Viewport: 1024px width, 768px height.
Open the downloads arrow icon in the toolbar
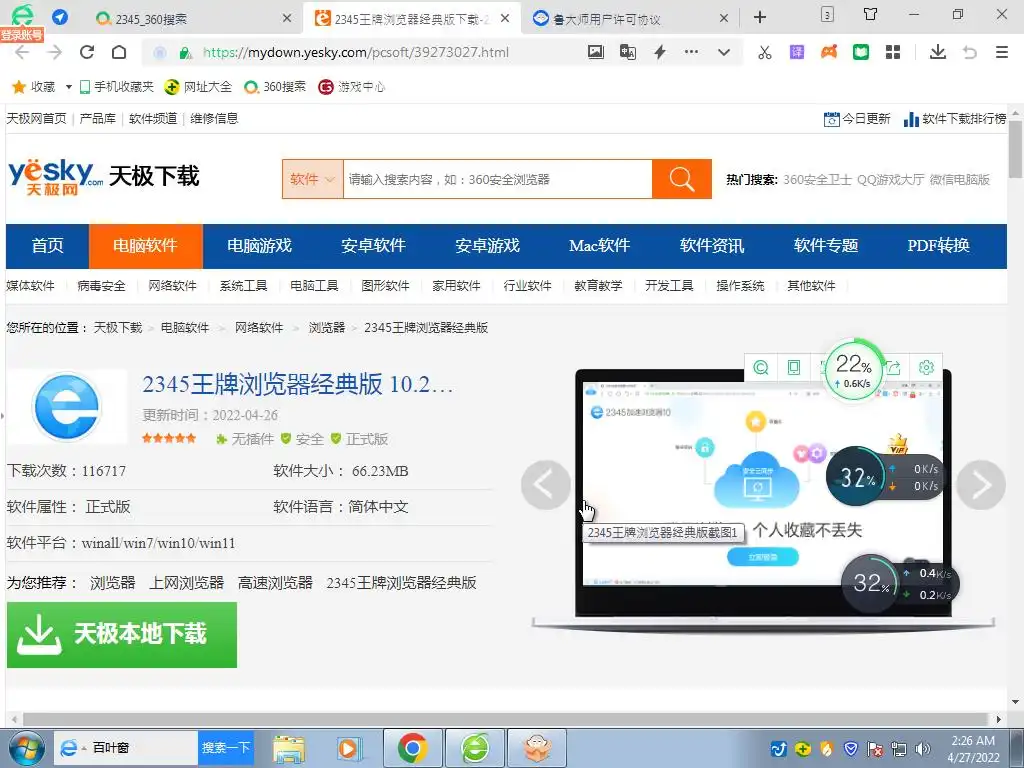point(938,52)
